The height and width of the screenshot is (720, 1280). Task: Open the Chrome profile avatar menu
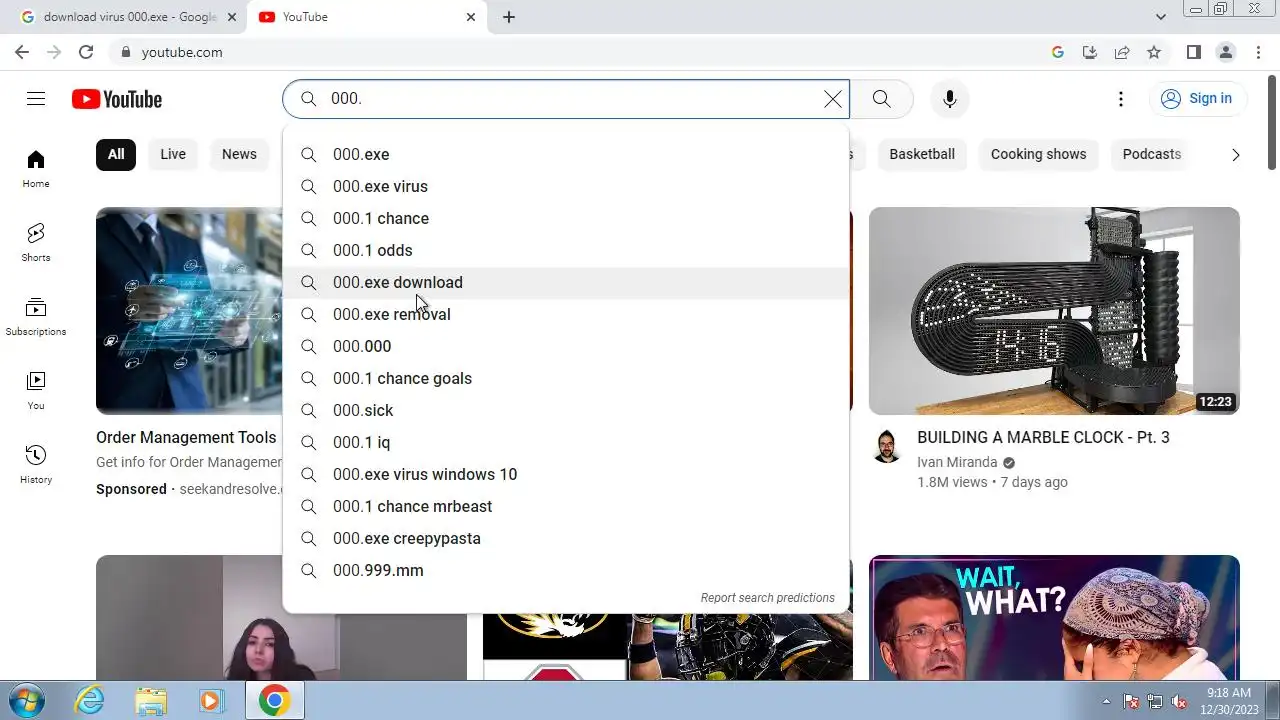[x=1225, y=52]
